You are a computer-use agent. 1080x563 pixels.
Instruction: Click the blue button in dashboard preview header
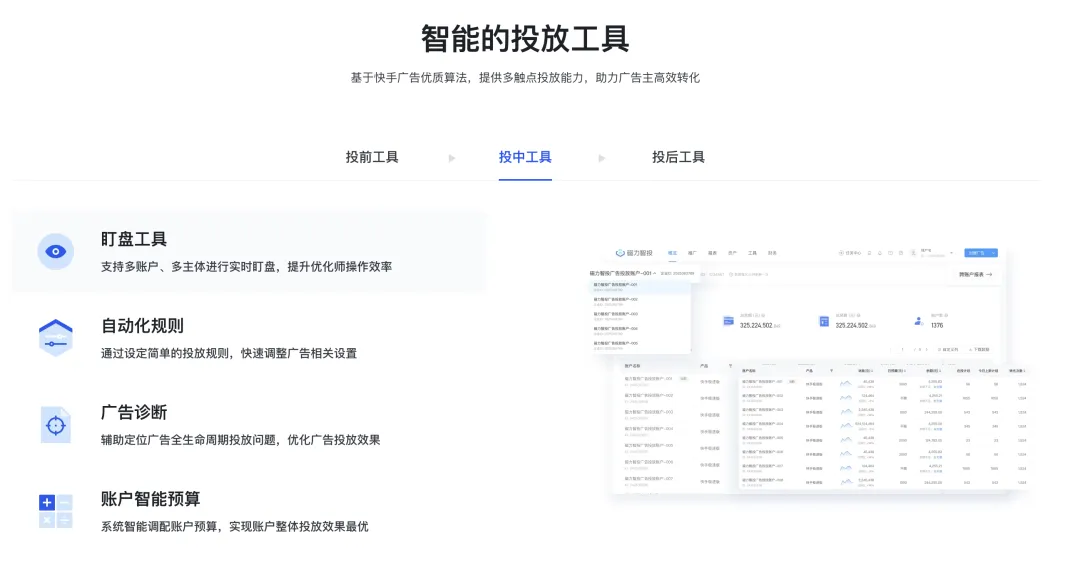coord(981,253)
